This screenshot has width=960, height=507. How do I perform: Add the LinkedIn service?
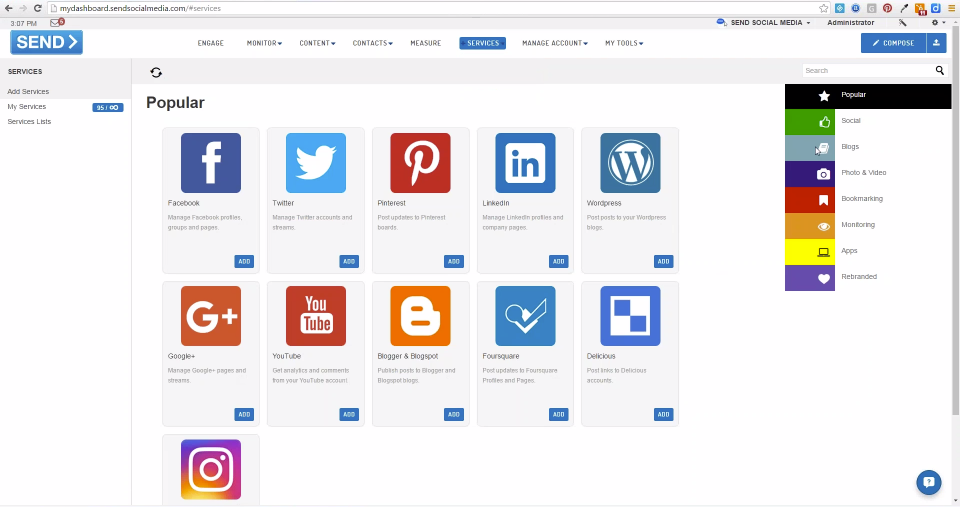click(558, 261)
